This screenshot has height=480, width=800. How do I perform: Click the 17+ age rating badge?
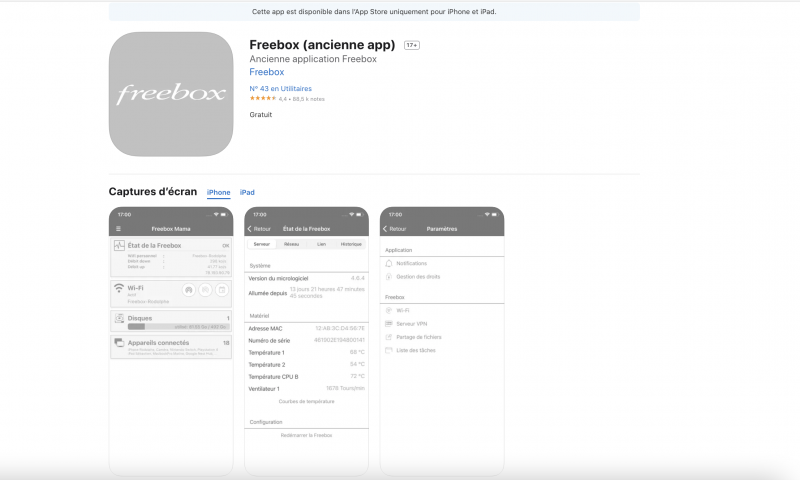412,45
